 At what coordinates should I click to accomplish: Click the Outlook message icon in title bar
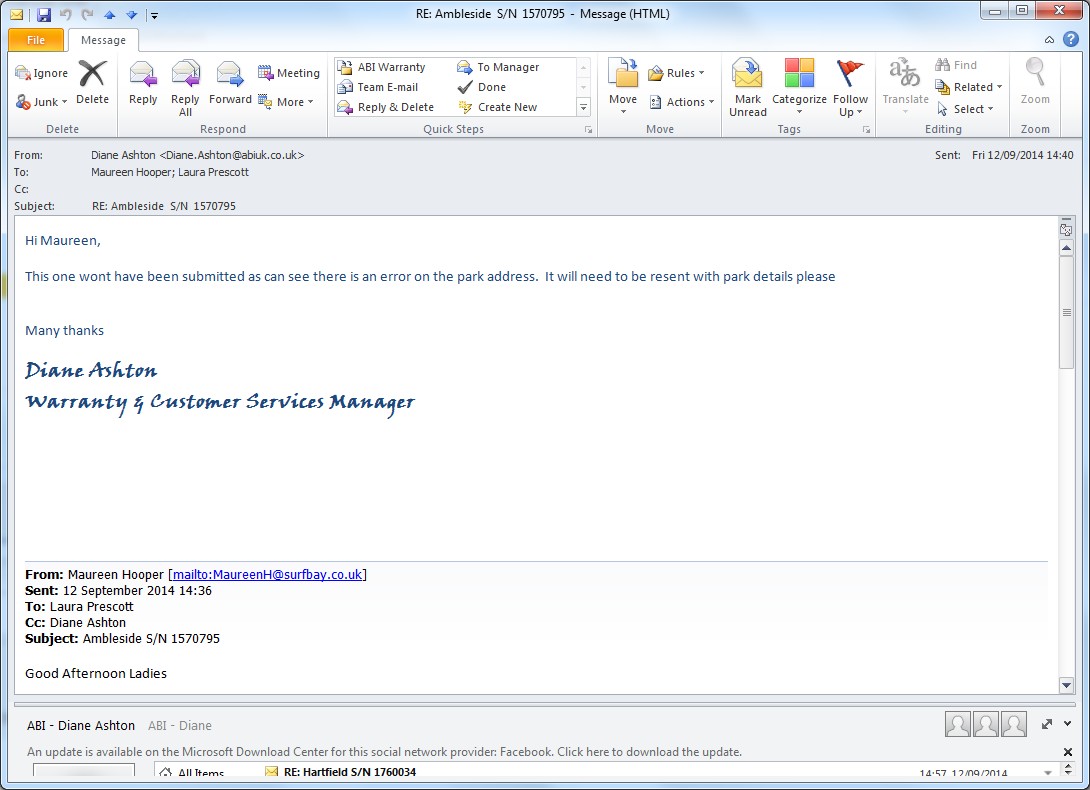click(17, 14)
